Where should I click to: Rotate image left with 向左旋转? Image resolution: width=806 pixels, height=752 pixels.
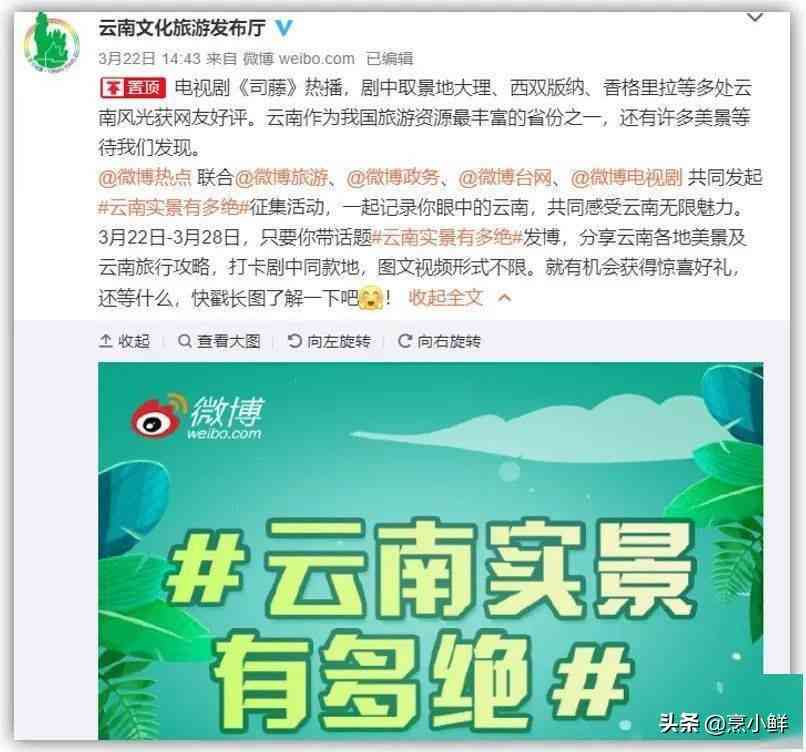coord(329,341)
